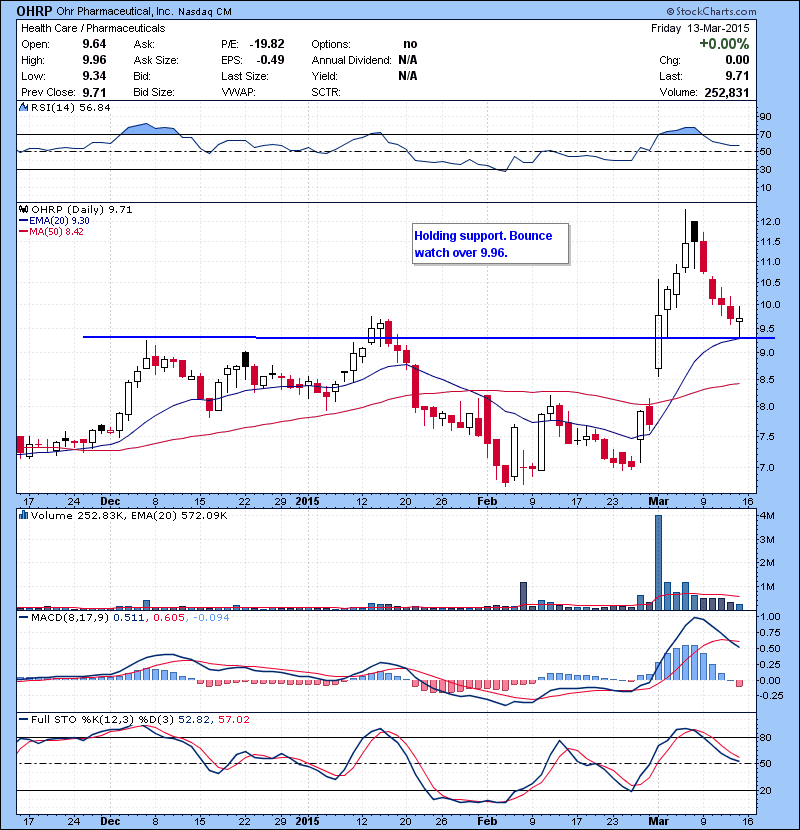Click the RSI indicator icon beside RSI(14)
Viewport: 800px width, 830px height.
[23, 107]
